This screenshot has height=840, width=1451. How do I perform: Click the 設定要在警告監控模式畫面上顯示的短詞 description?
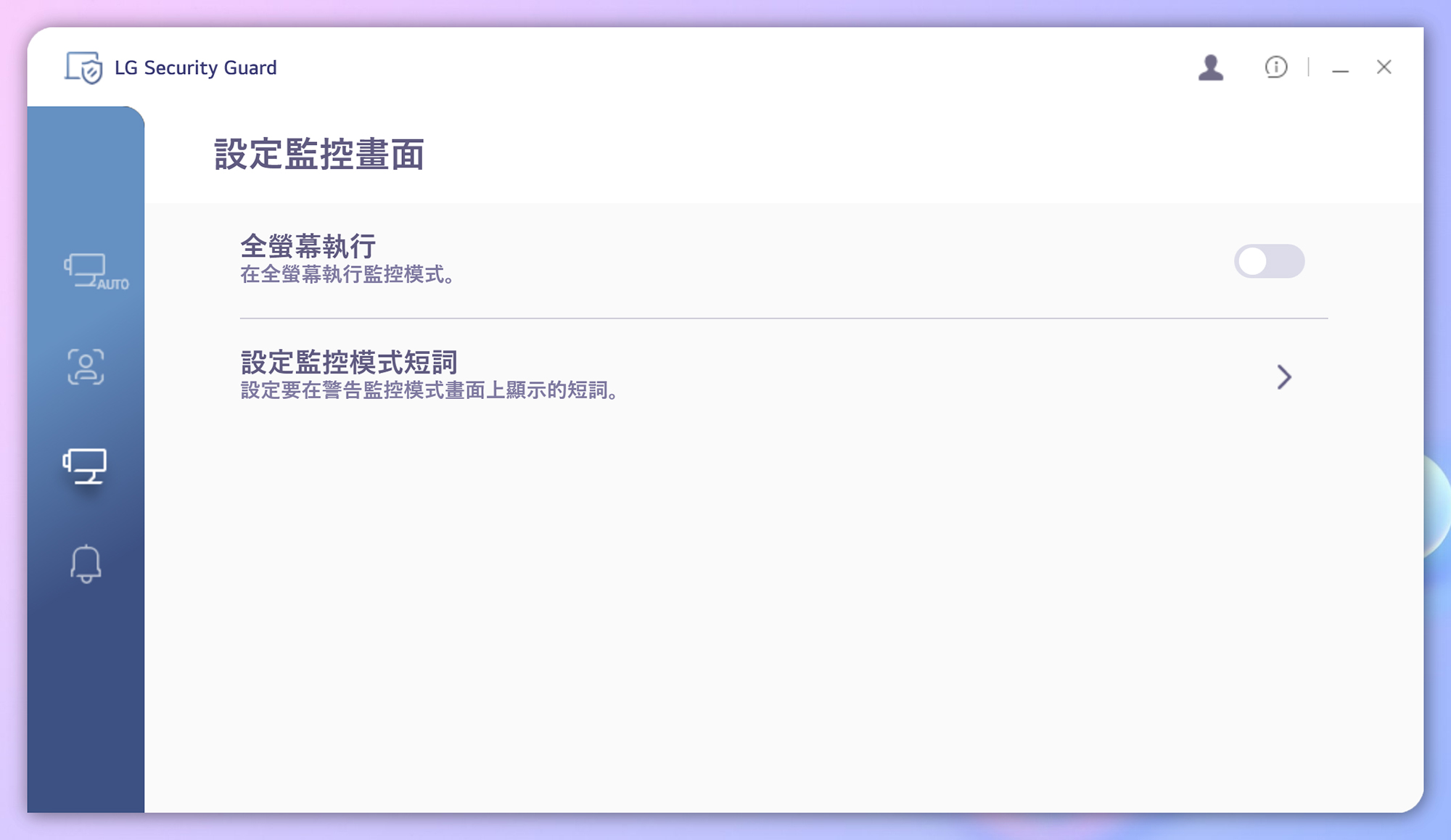(429, 391)
